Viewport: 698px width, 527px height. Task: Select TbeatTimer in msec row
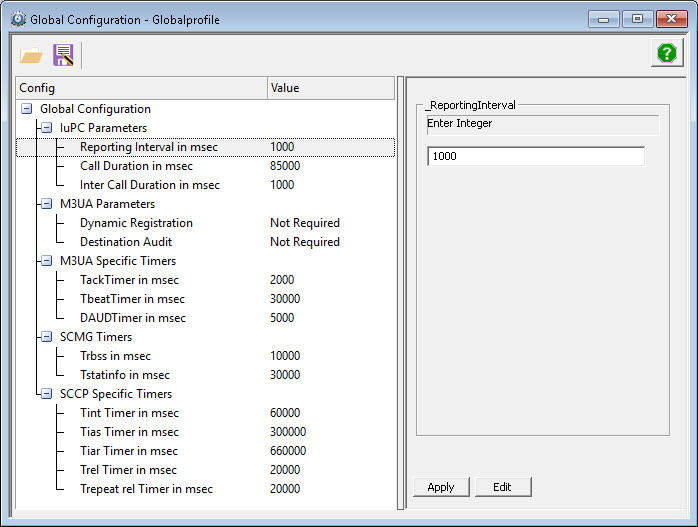tap(205, 299)
